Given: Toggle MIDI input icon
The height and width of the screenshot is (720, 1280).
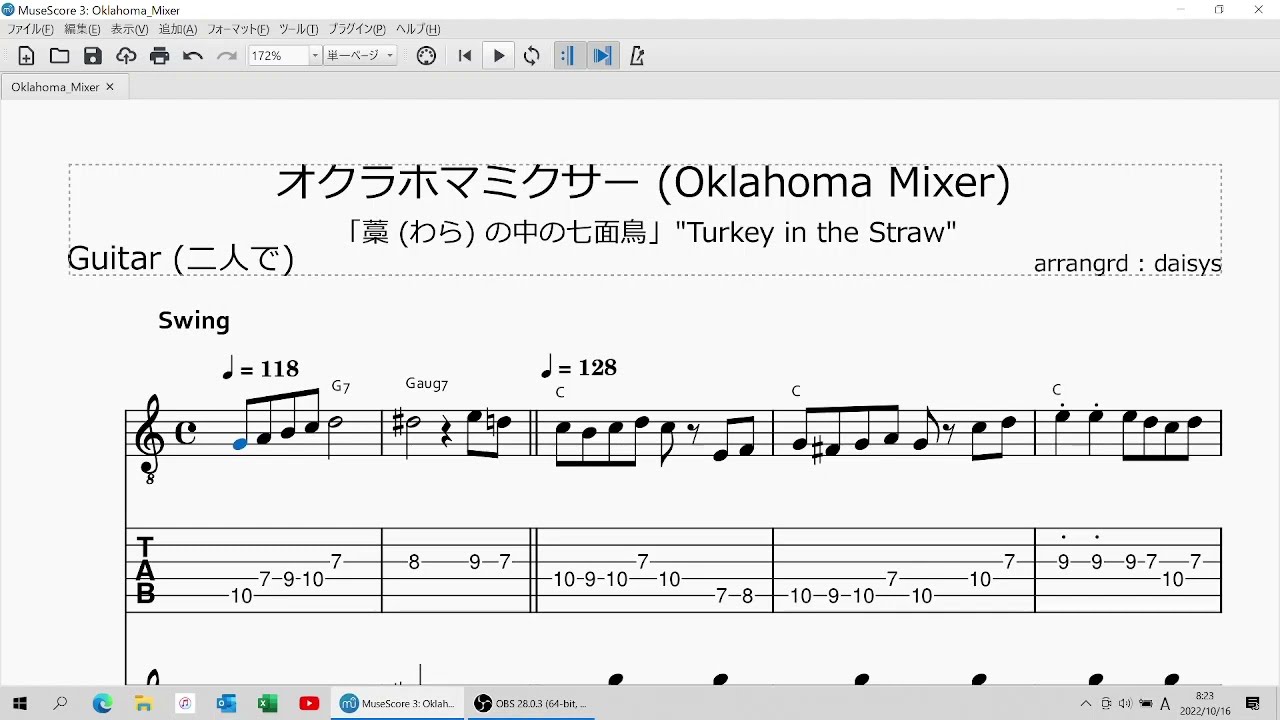Looking at the screenshot, I should tap(426, 56).
